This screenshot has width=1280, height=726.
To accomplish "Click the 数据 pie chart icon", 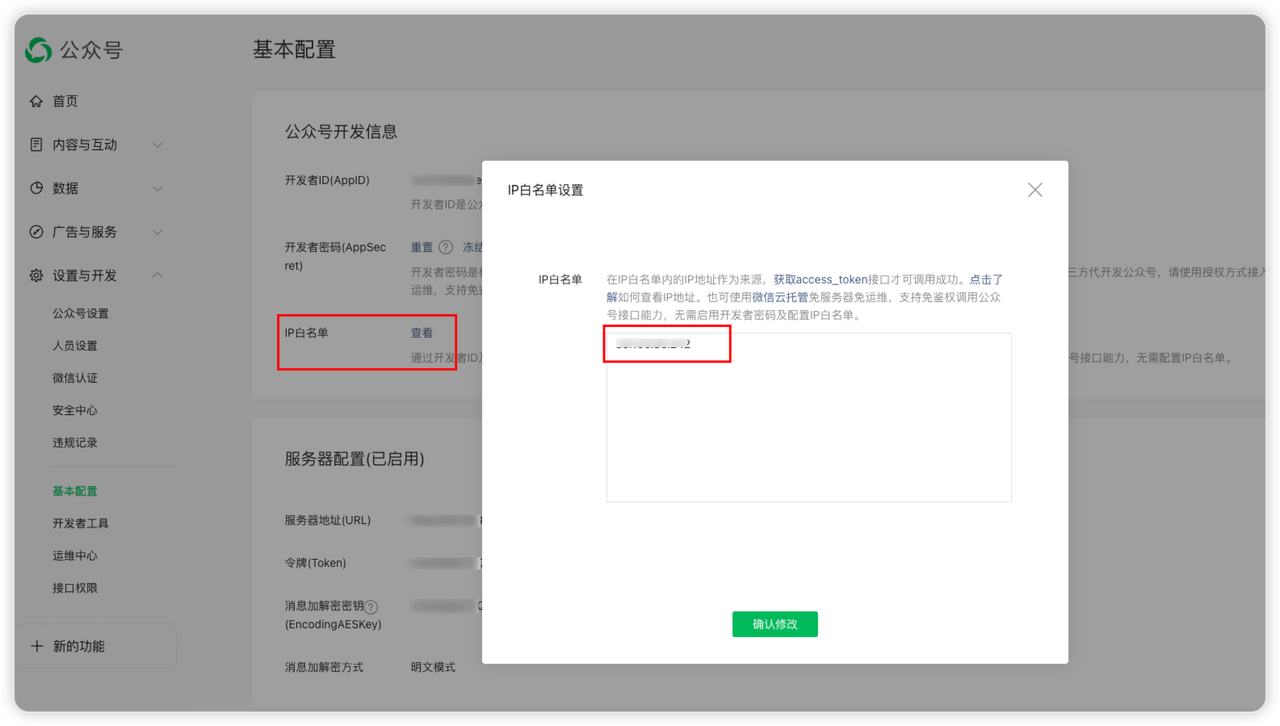I will coord(38,188).
